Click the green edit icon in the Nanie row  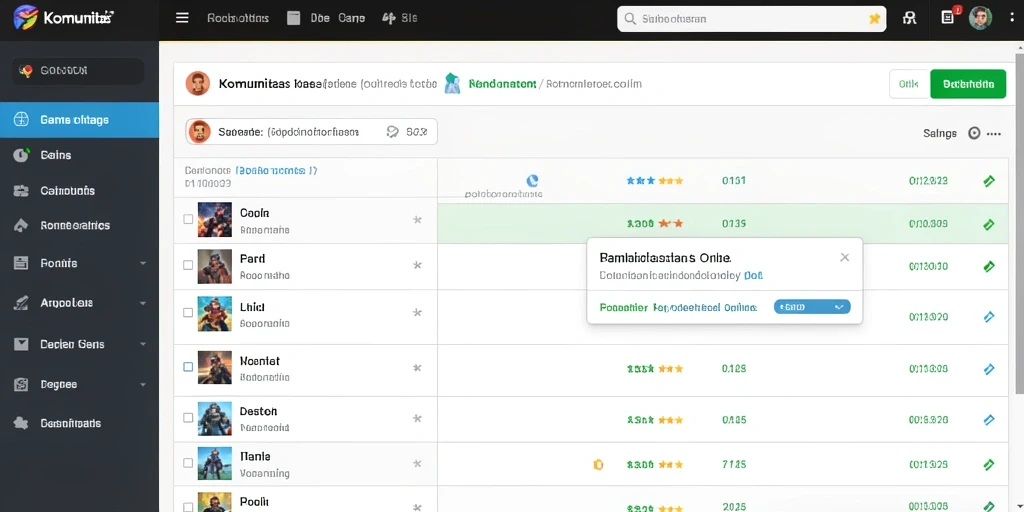pos(989,464)
